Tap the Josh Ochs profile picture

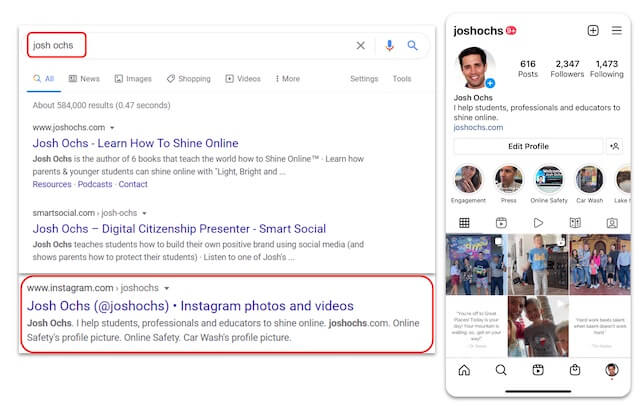(x=475, y=68)
